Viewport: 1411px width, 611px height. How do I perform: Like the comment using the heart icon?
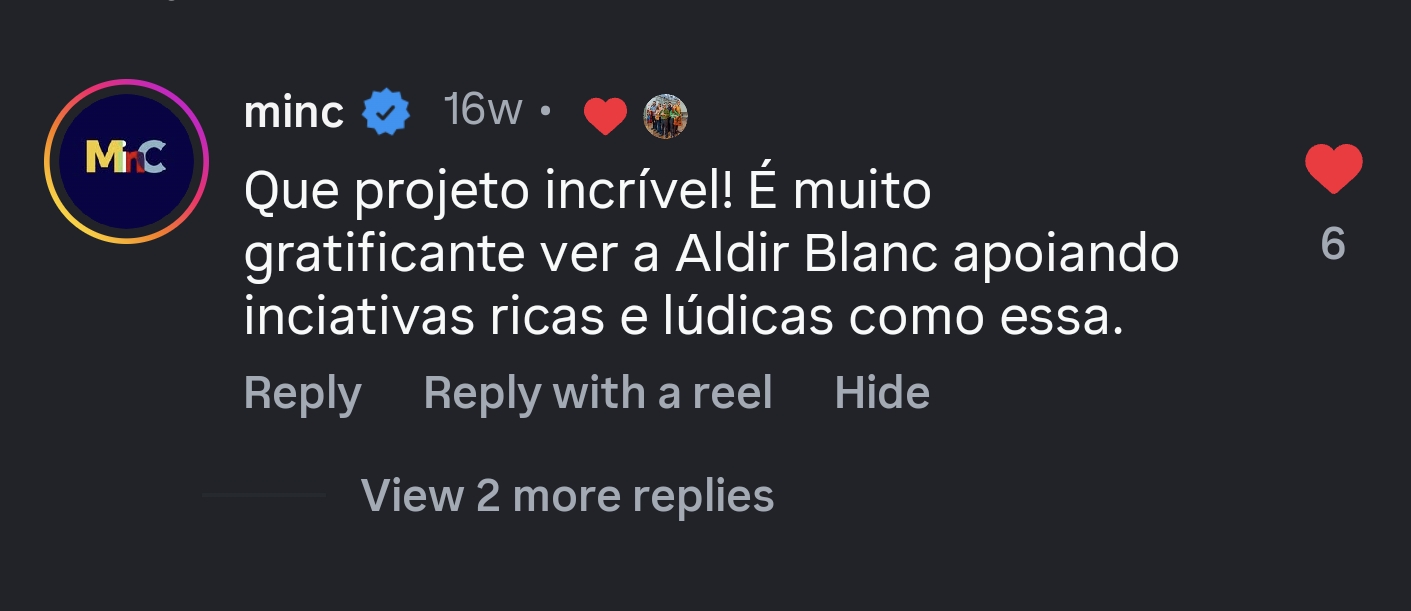pos(1334,168)
